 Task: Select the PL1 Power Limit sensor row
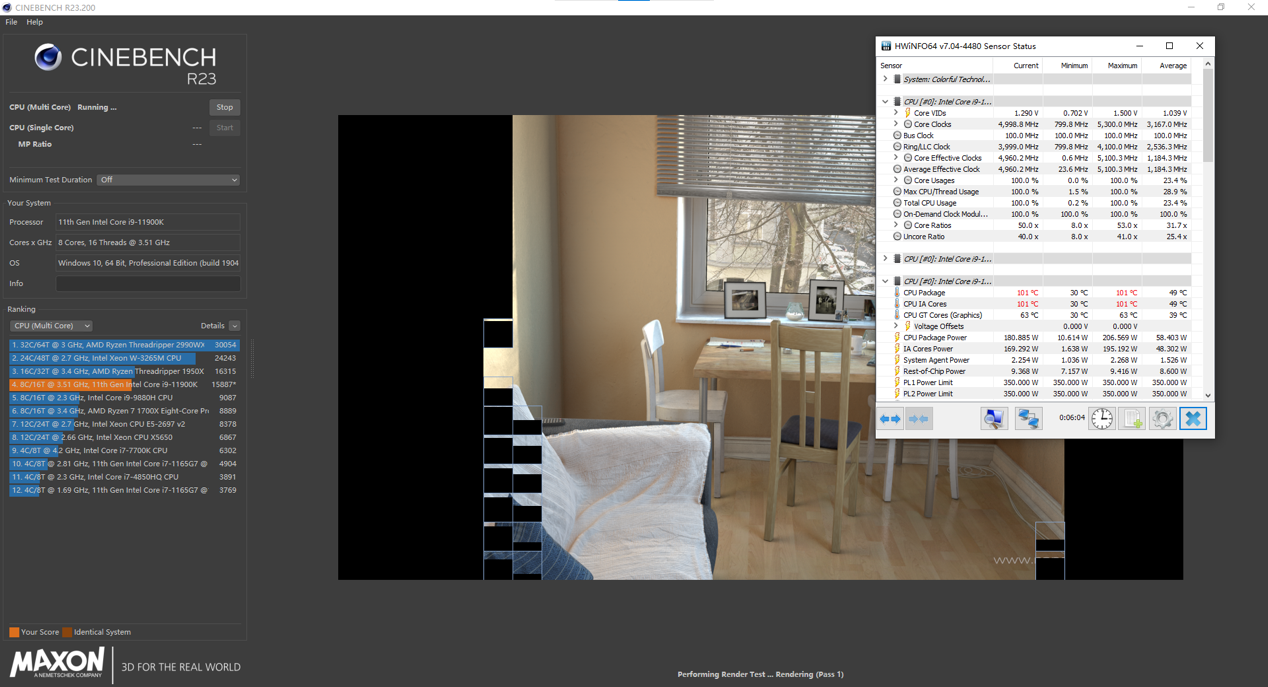click(1034, 383)
